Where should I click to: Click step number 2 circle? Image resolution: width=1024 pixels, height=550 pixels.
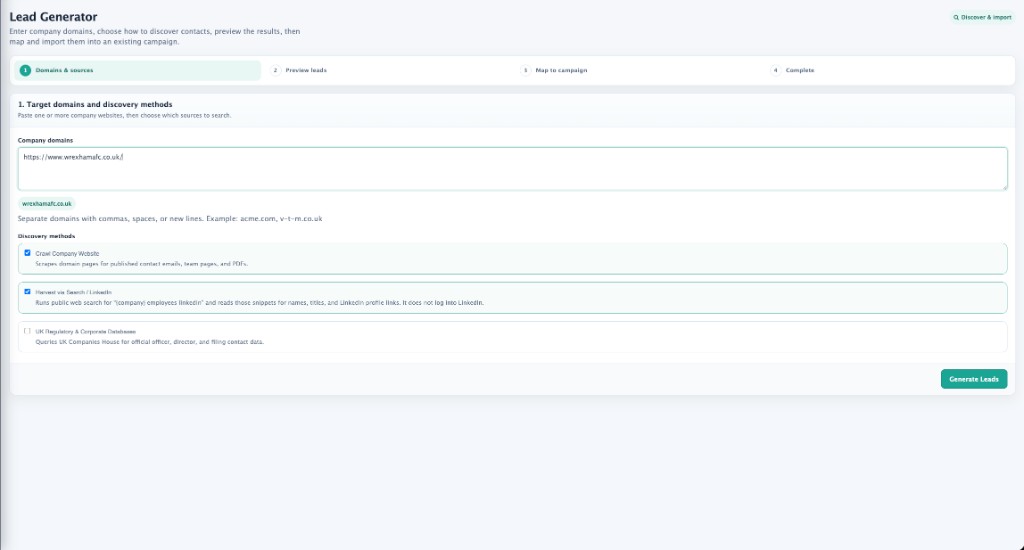[276, 70]
